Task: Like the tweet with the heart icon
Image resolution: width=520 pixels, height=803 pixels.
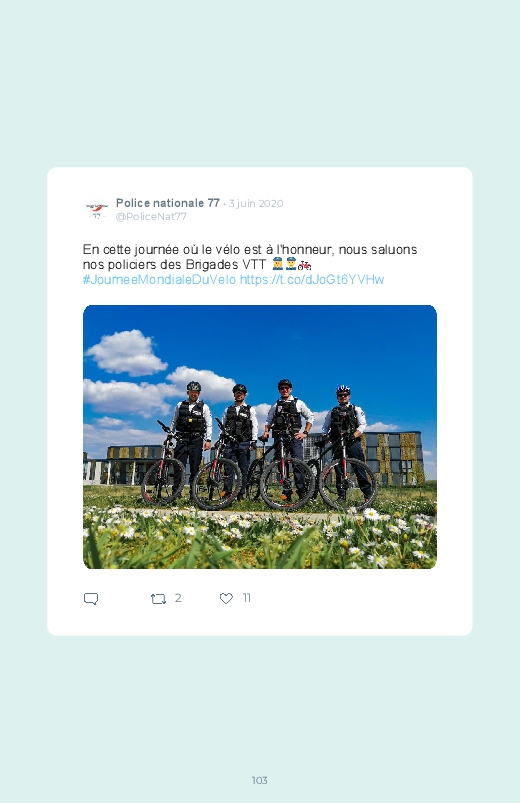Action: coord(226,598)
